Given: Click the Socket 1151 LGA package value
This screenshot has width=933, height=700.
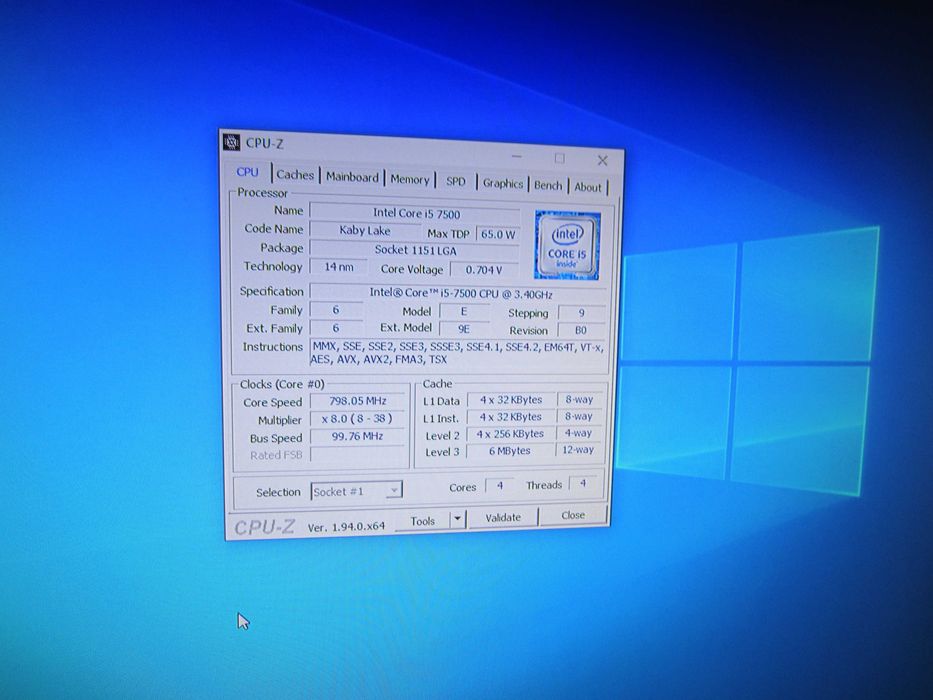Looking at the screenshot, I should coord(415,250).
